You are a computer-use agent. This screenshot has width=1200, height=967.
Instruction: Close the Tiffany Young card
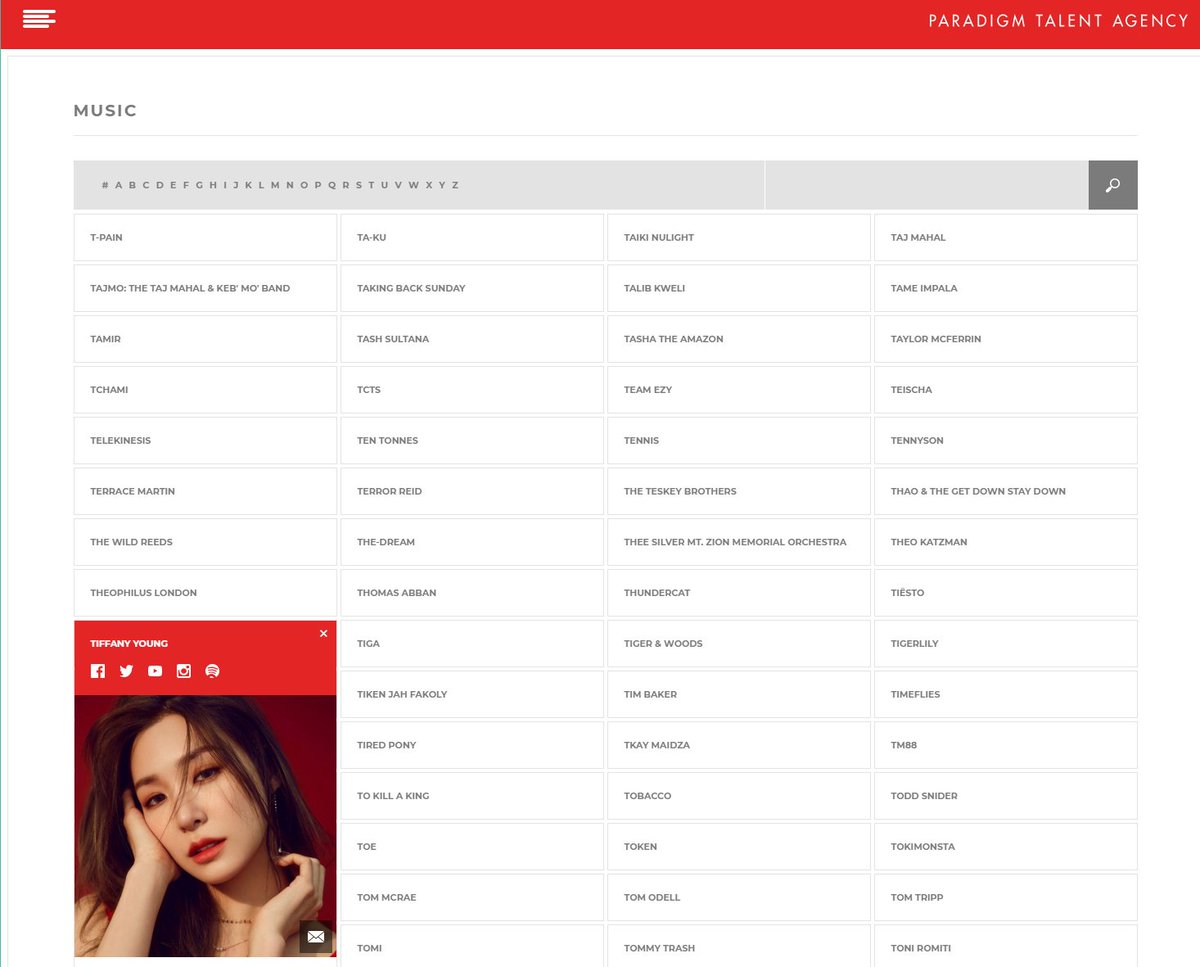point(323,633)
